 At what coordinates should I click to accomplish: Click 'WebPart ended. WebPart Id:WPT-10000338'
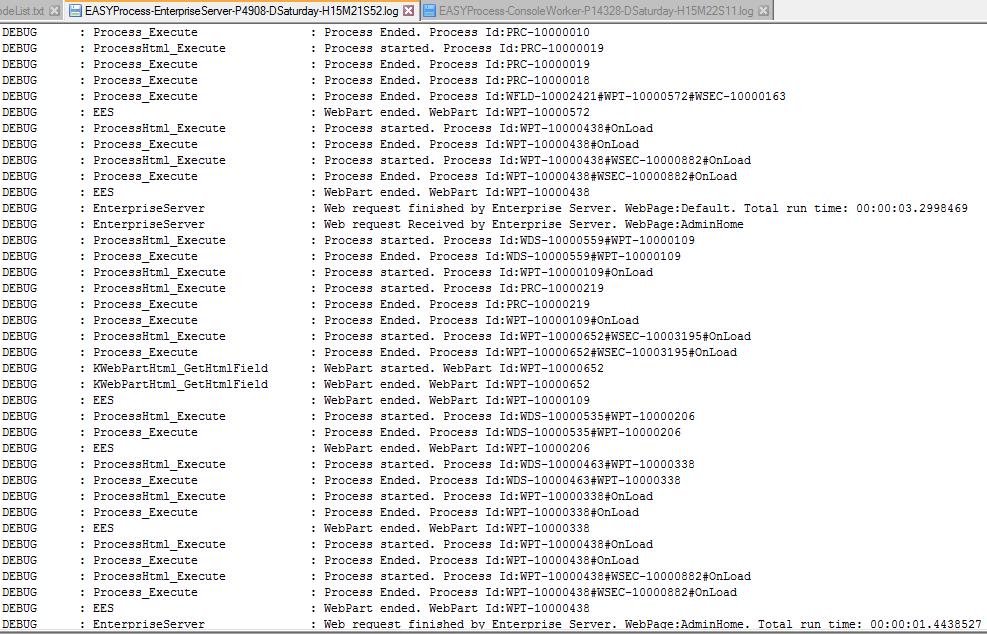(457, 528)
